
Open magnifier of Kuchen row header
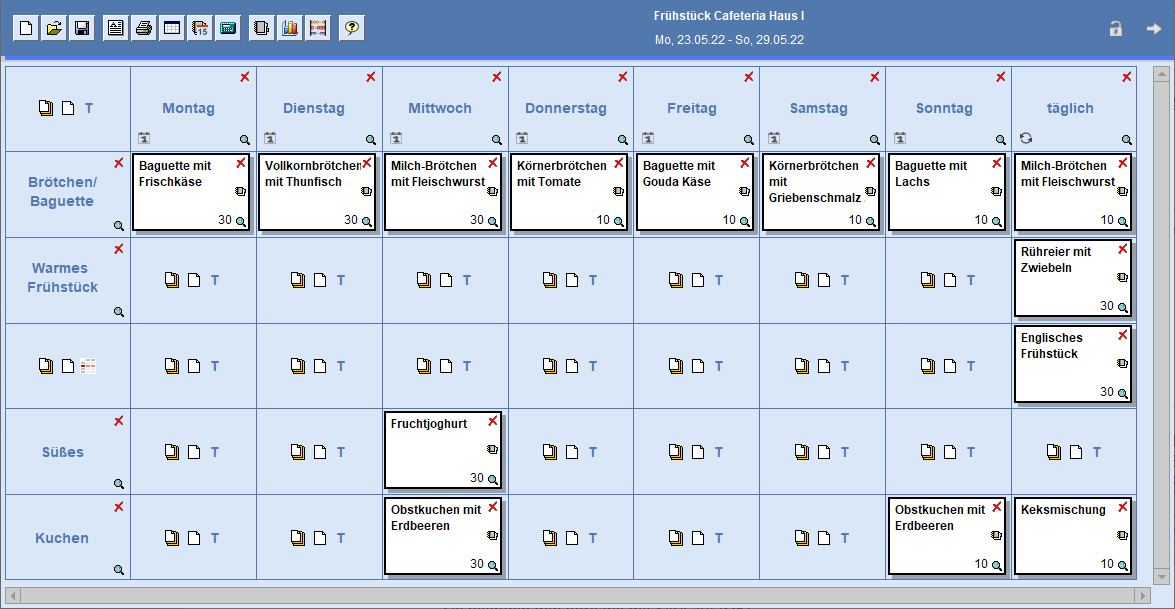pos(119,570)
